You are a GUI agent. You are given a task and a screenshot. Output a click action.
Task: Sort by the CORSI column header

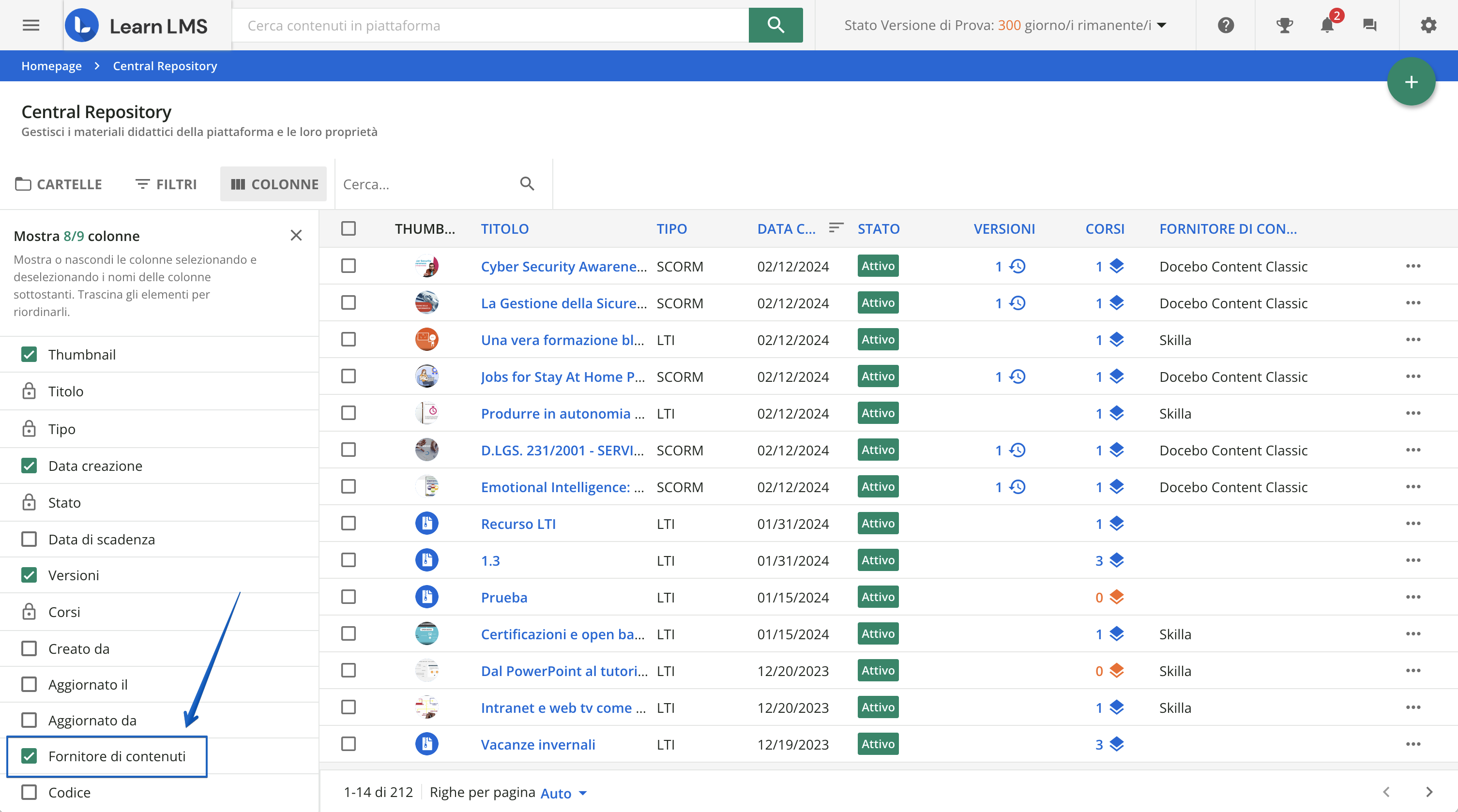pos(1105,228)
